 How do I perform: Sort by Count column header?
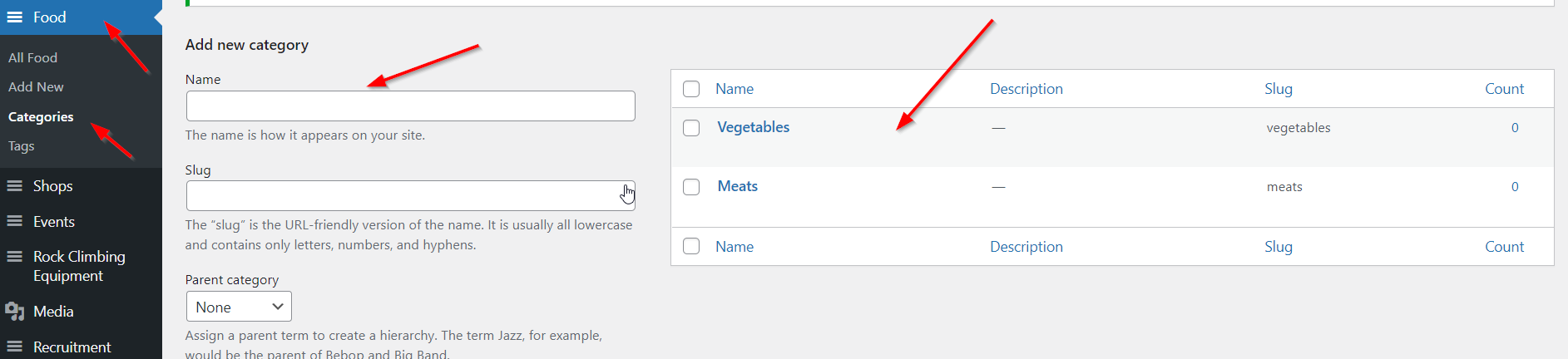tap(1504, 89)
